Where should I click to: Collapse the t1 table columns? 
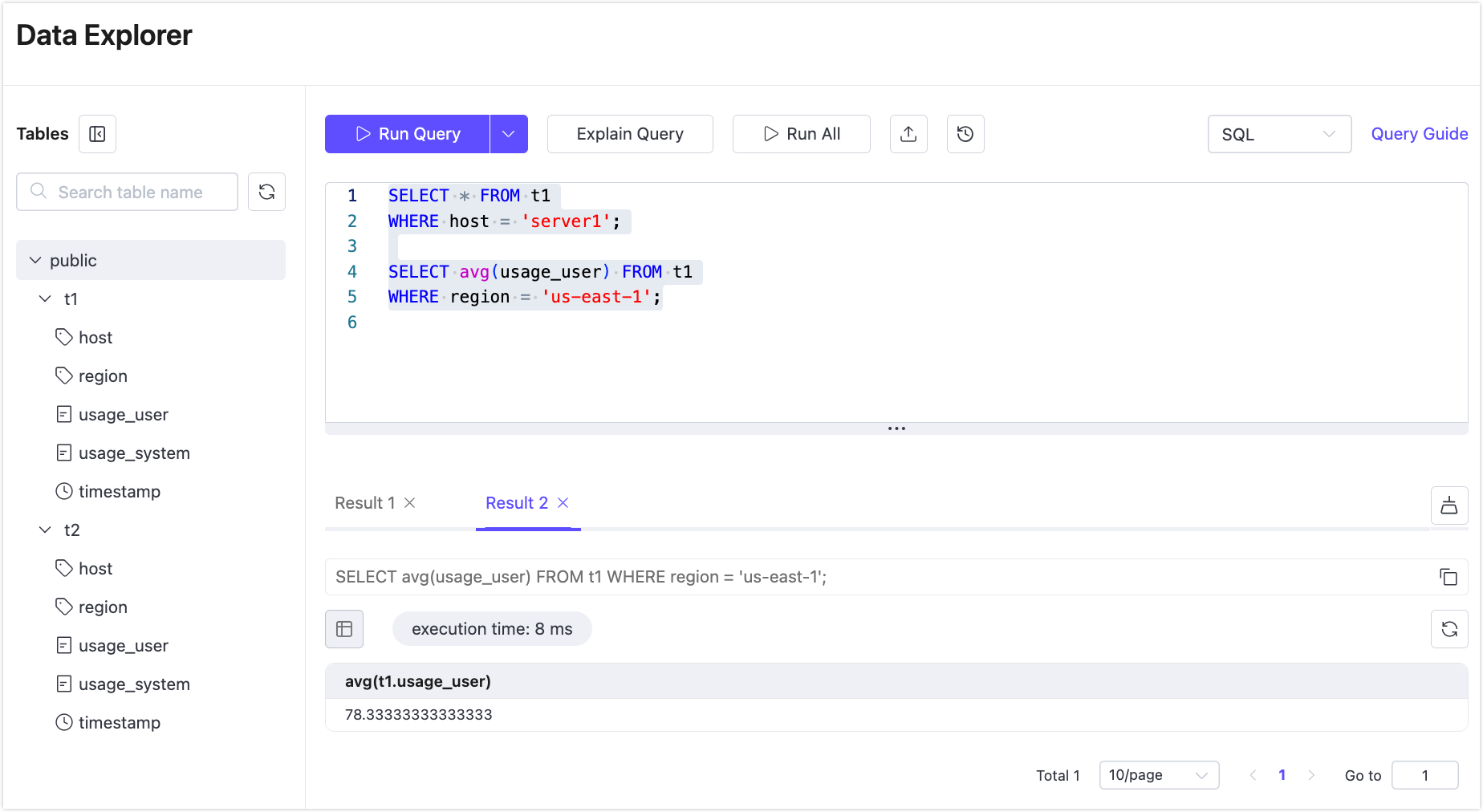pos(45,298)
